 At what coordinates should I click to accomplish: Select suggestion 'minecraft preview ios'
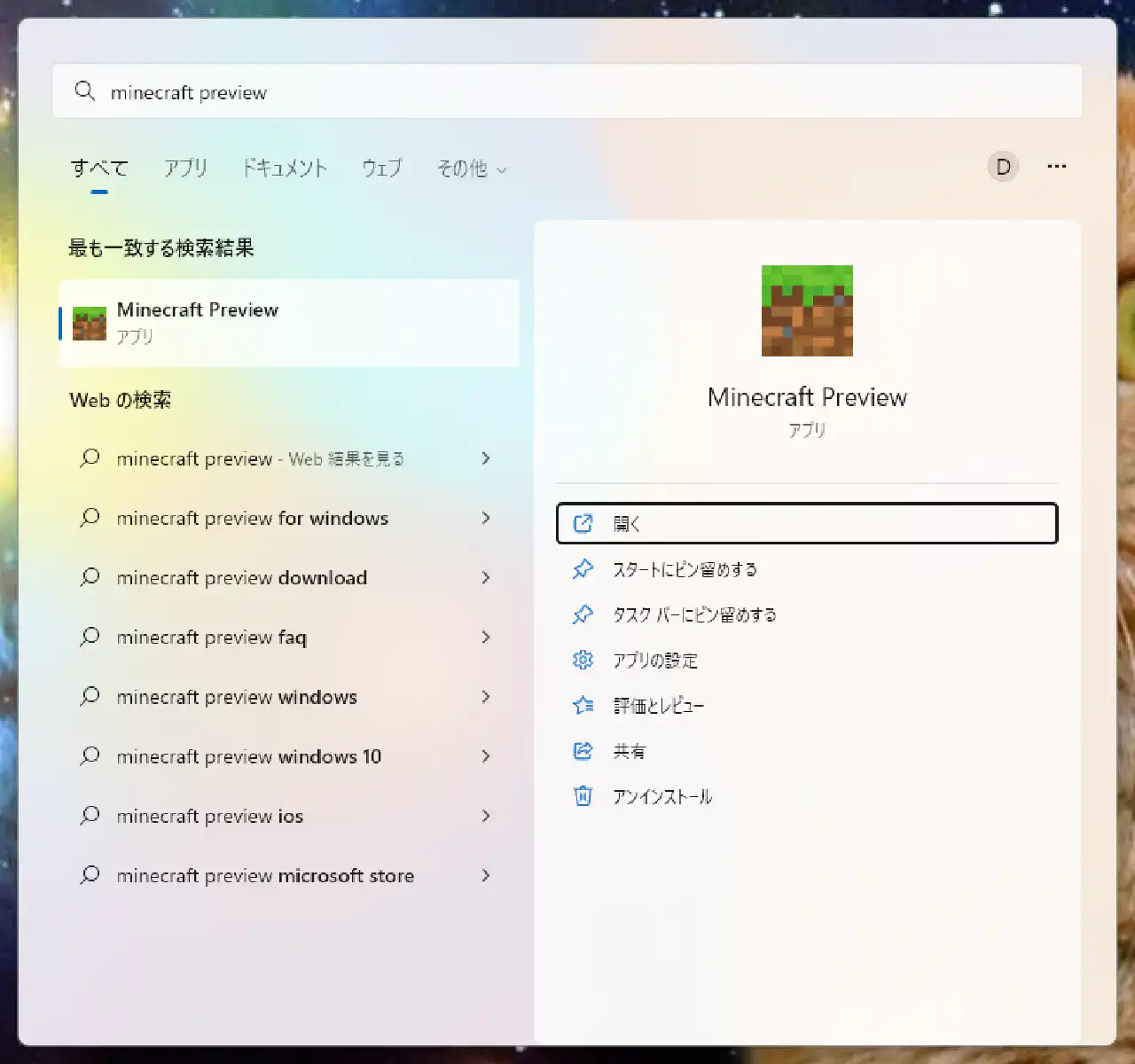[x=289, y=816]
